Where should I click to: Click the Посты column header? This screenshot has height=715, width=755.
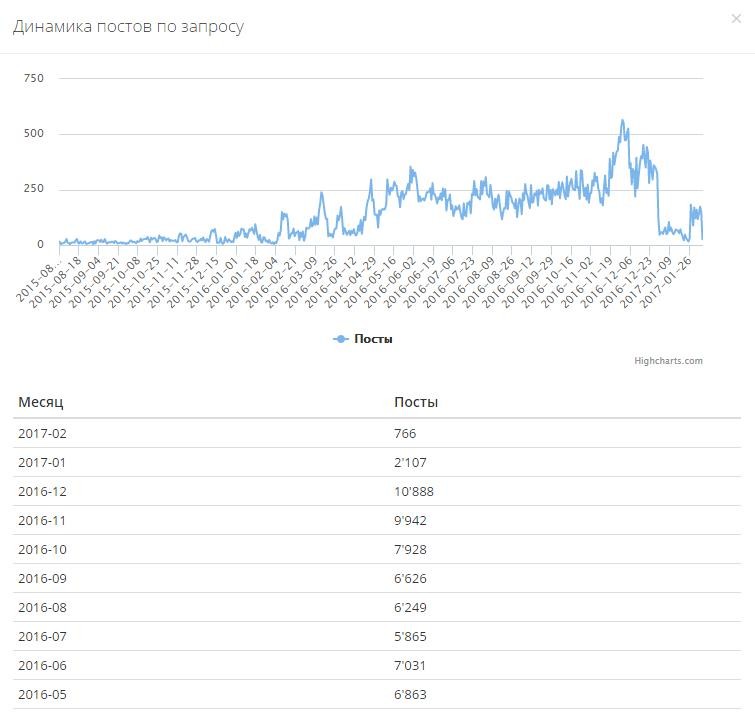point(416,402)
